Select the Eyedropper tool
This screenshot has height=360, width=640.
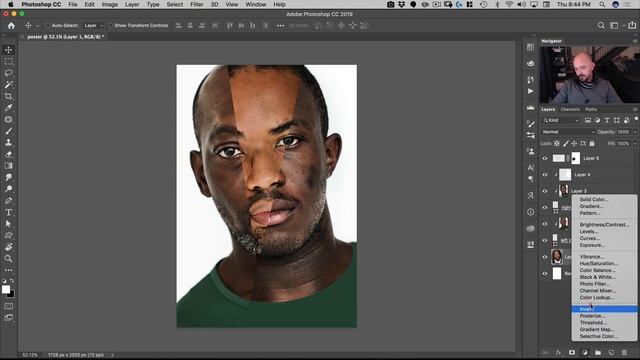[x=8, y=108]
